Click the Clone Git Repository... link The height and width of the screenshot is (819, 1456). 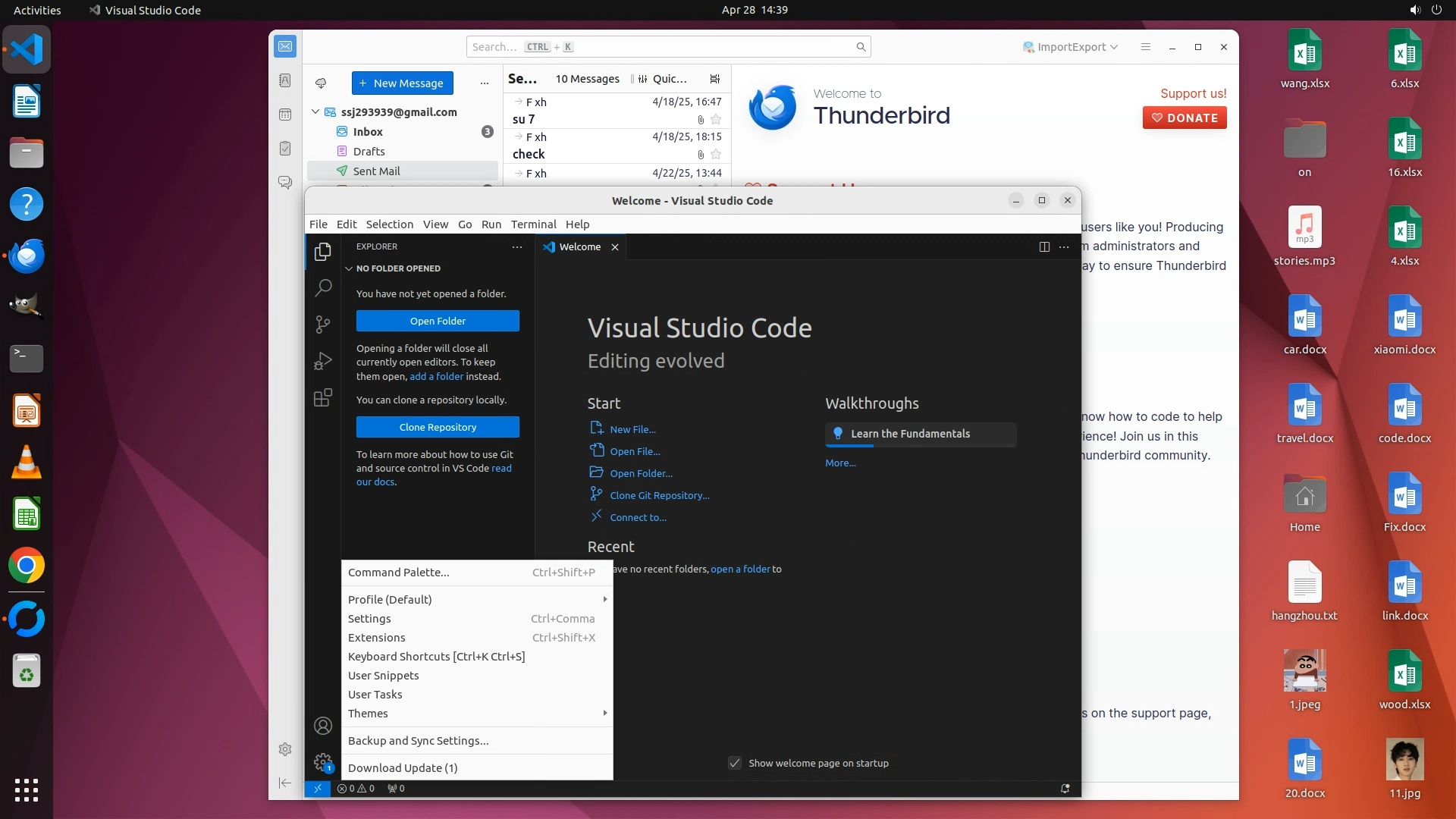point(659,495)
